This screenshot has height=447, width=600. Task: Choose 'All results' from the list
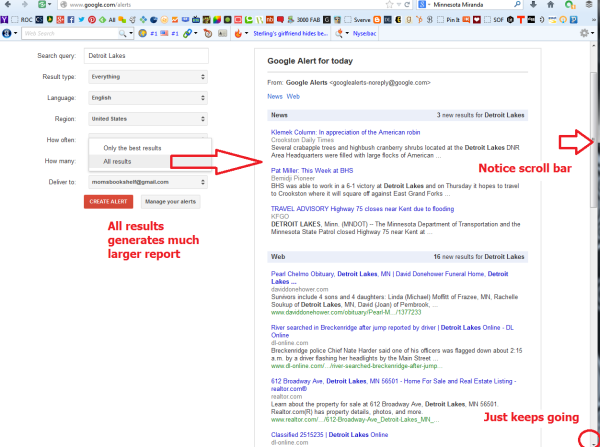117,161
